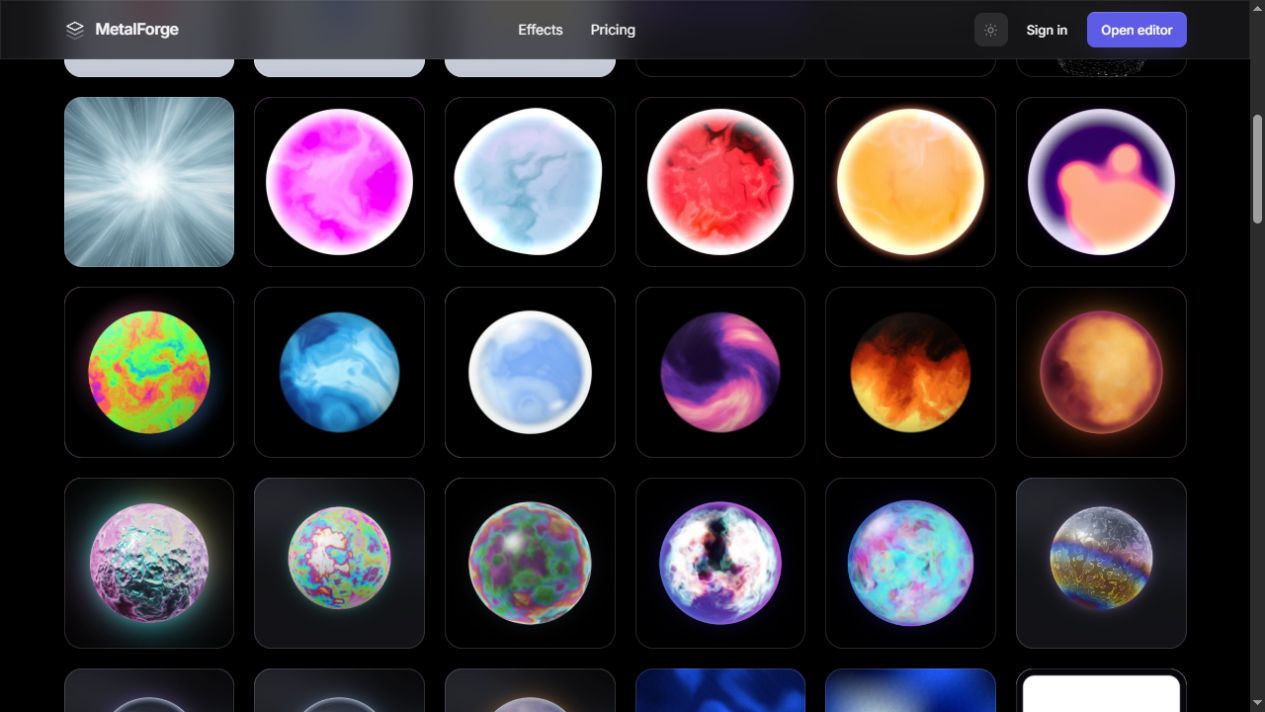This screenshot has height=712, width=1265.
Task: Select the pastel oil-slick sphere with white patches
Action: pos(339,563)
